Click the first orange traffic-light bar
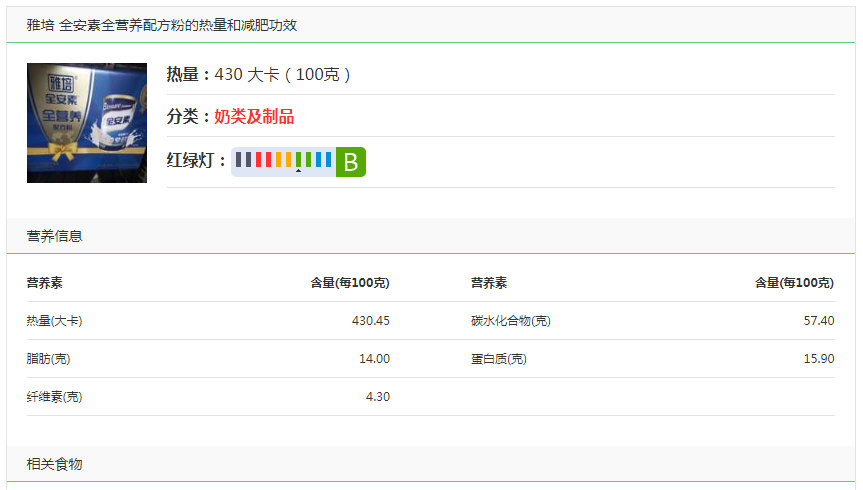863x490 pixels. (x=278, y=159)
